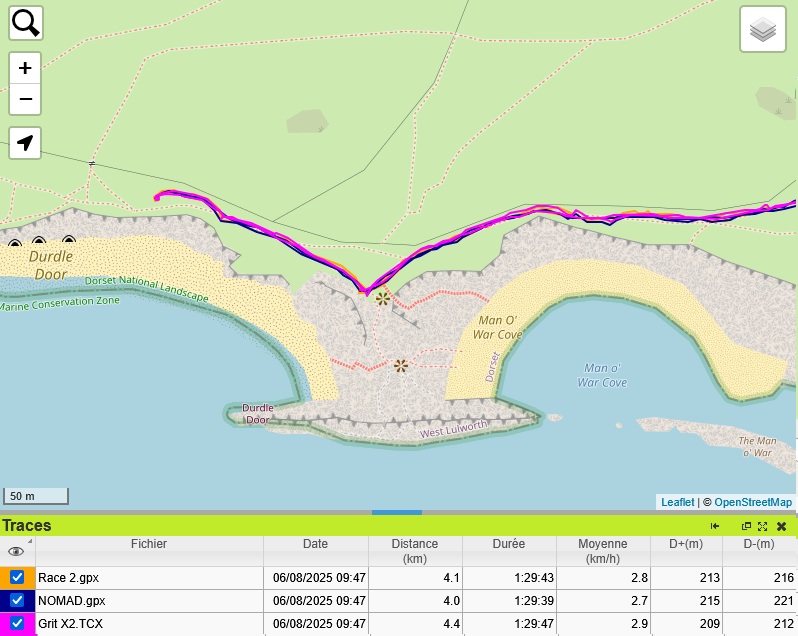
Task: Close the Traces panel
Action: tap(781, 526)
